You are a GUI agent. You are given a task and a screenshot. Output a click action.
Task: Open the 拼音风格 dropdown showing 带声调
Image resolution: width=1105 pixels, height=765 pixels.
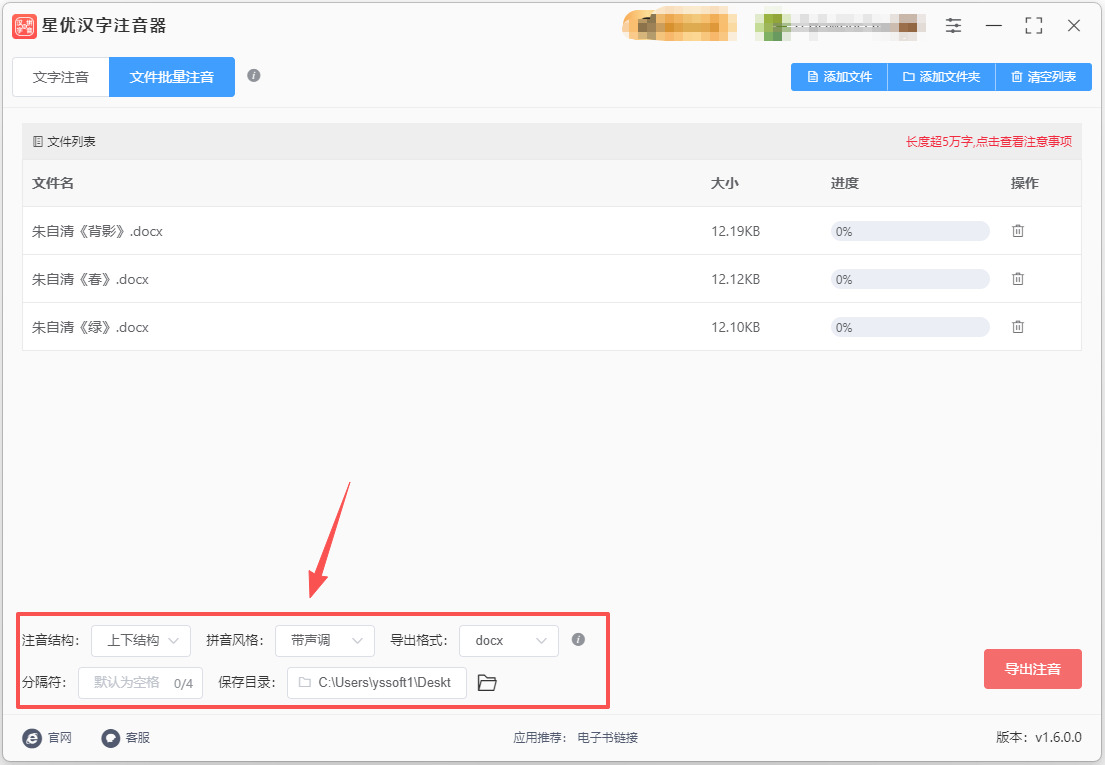[325, 640]
